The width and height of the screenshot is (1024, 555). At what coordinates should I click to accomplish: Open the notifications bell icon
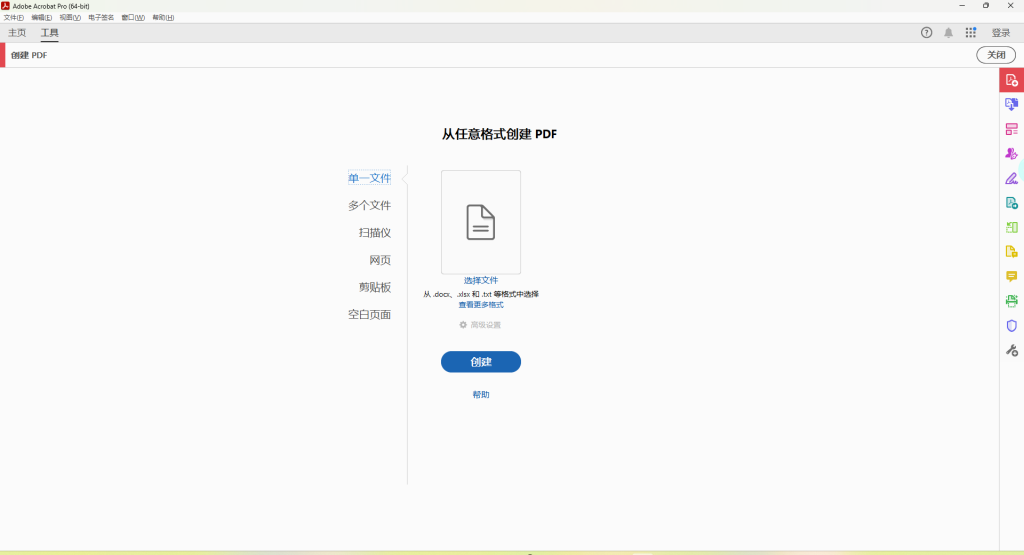tap(948, 33)
